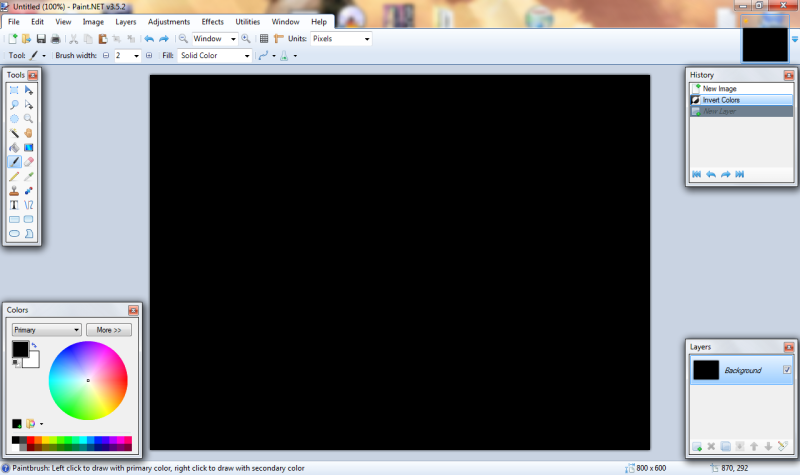Viewport: 800px width, 475px height.
Task: Select the Move Selected Pixels tool
Action: tap(29, 90)
